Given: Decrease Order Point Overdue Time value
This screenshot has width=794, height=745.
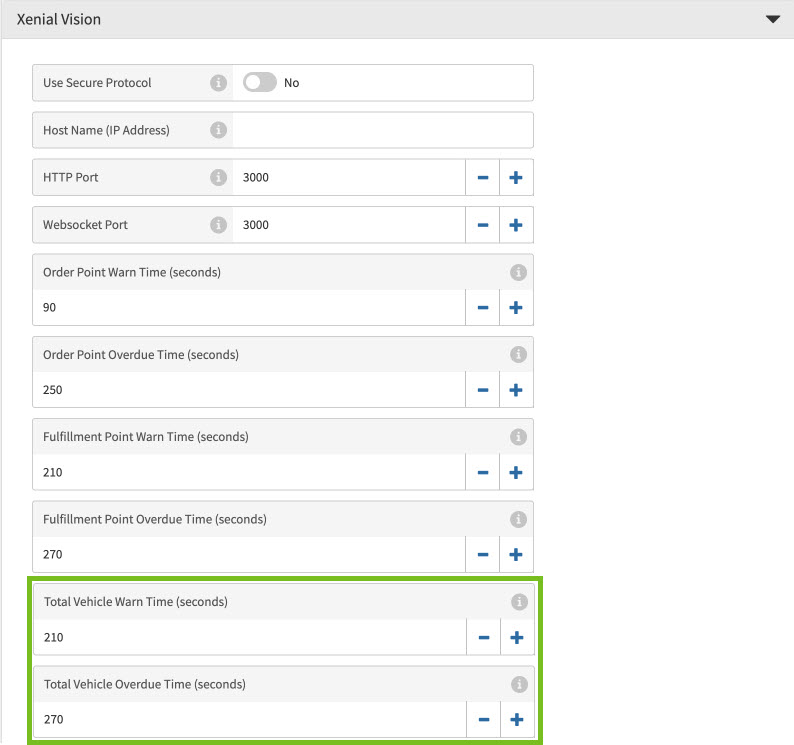Looking at the screenshot, I should [x=482, y=390].
